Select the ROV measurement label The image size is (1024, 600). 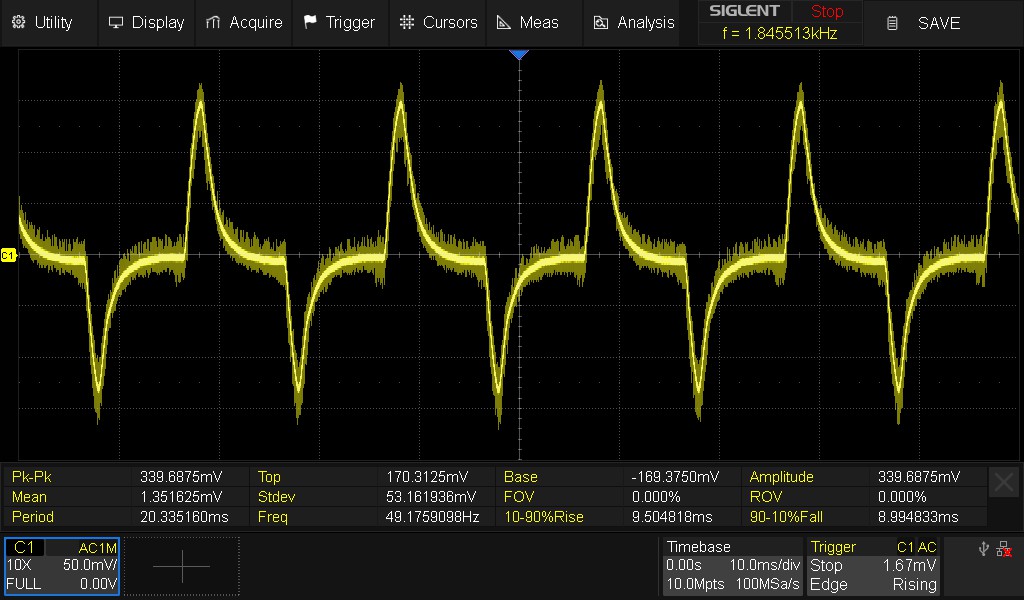pyautogui.click(x=765, y=497)
